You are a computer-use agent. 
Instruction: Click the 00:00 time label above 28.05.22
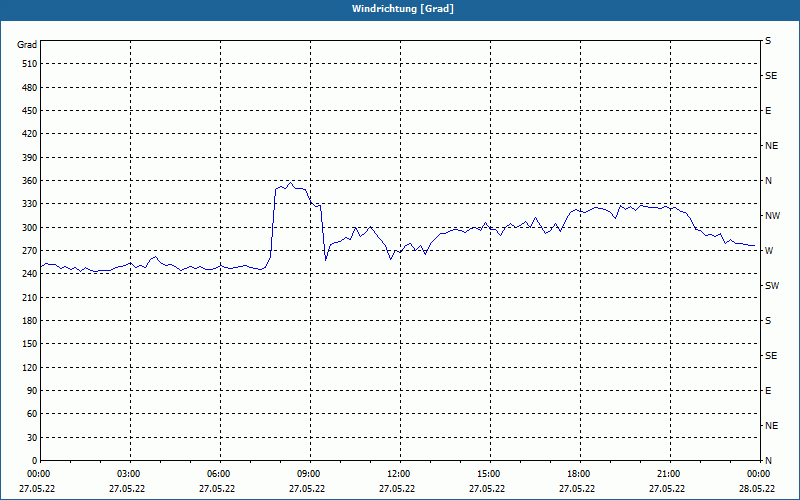coord(759,473)
